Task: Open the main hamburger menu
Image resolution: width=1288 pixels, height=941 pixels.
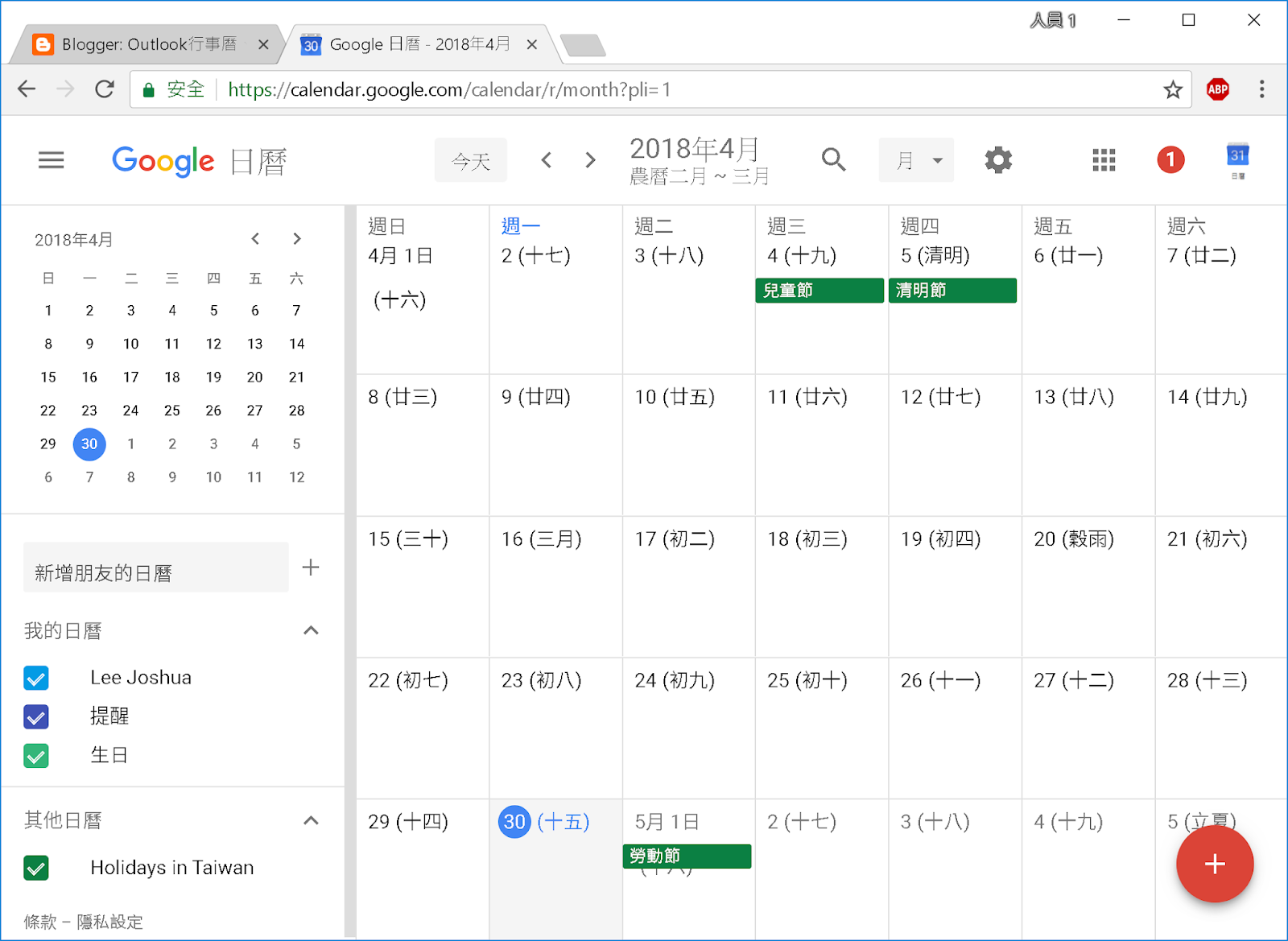Action: click(51, 160)
